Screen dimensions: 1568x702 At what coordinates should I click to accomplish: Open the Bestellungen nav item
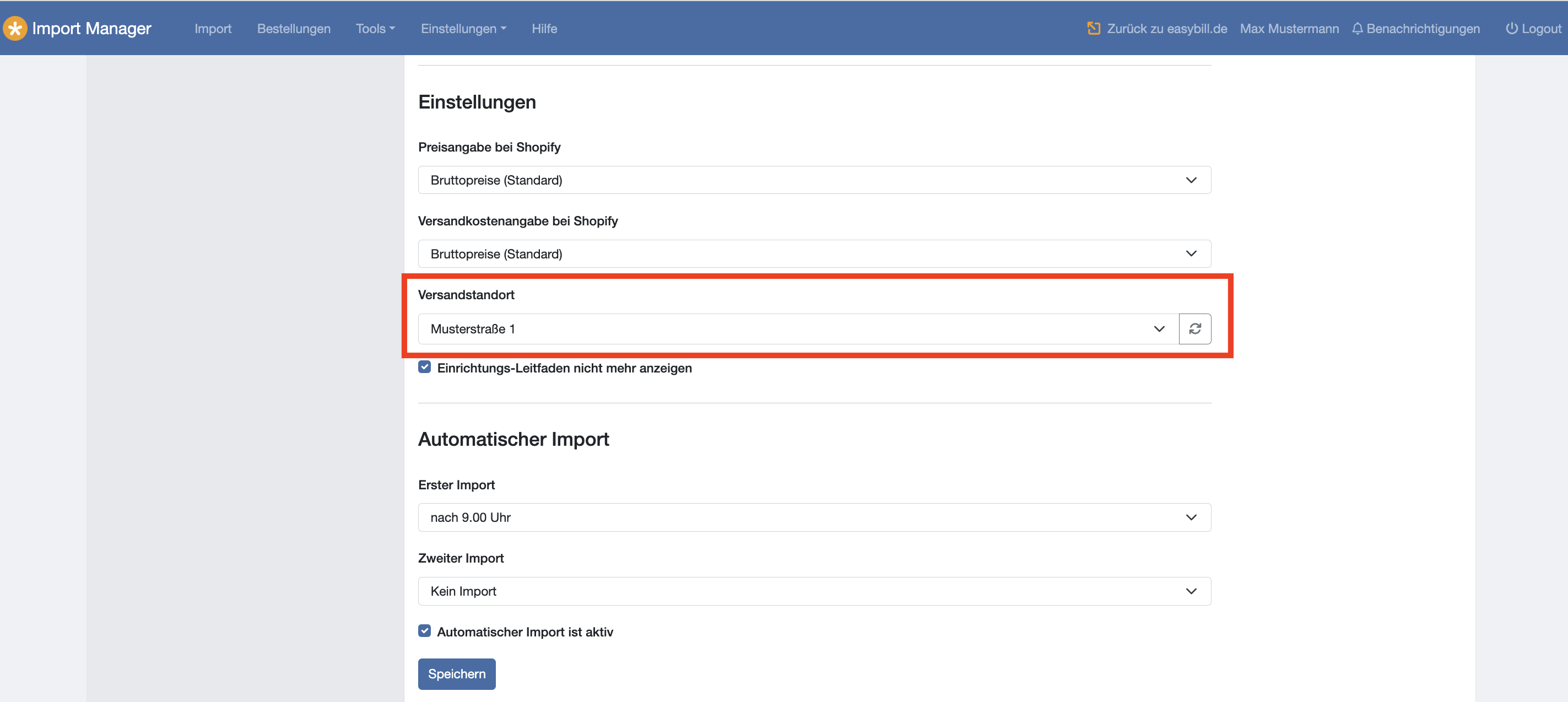294,29
